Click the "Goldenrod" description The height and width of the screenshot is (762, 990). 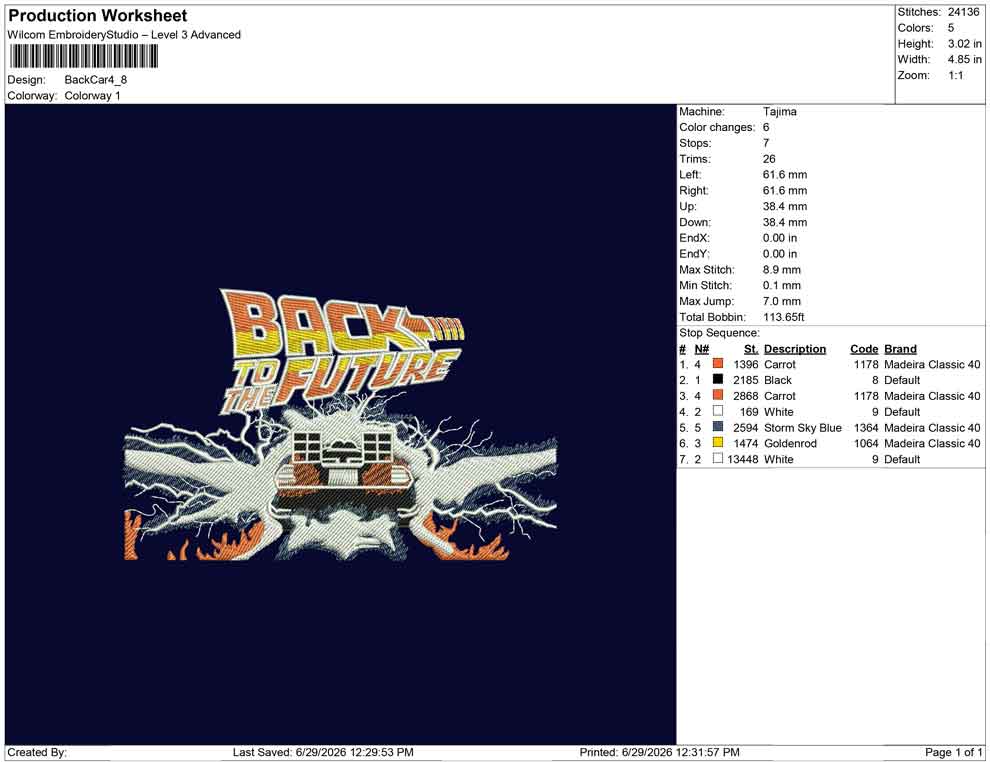[x=790, y=443]
